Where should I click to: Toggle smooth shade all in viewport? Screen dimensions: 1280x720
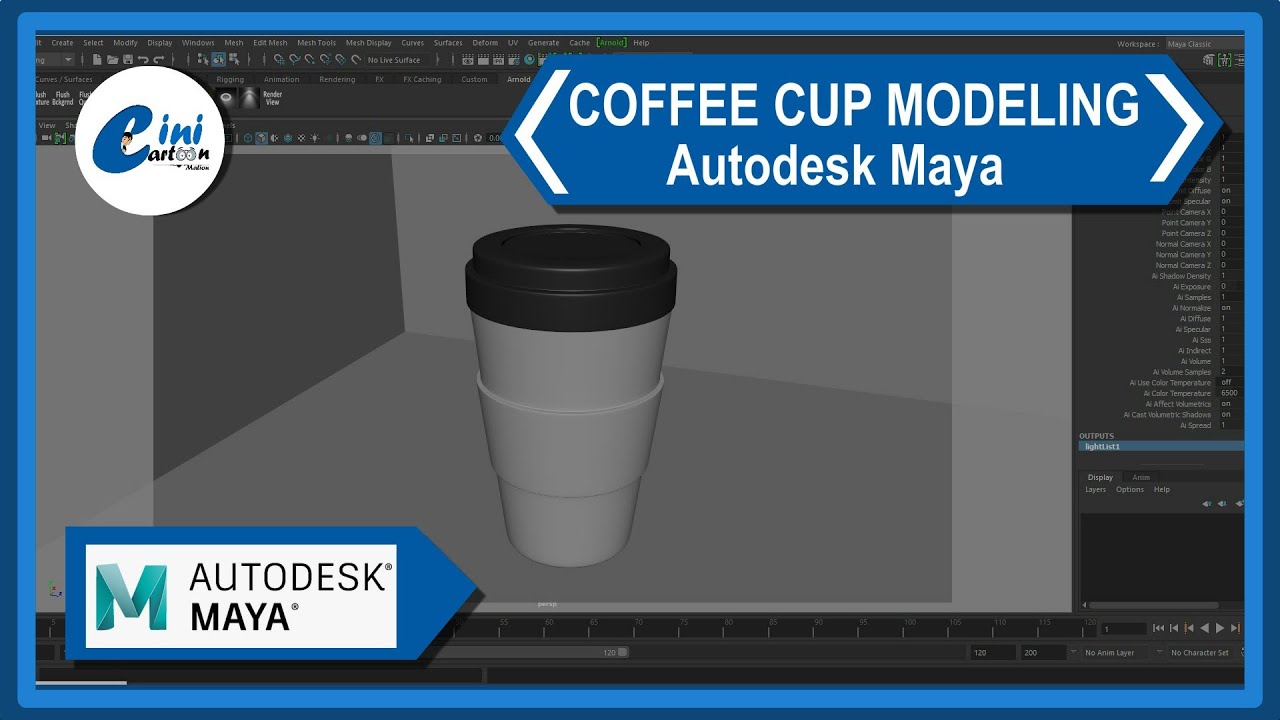tap(261, 138)
